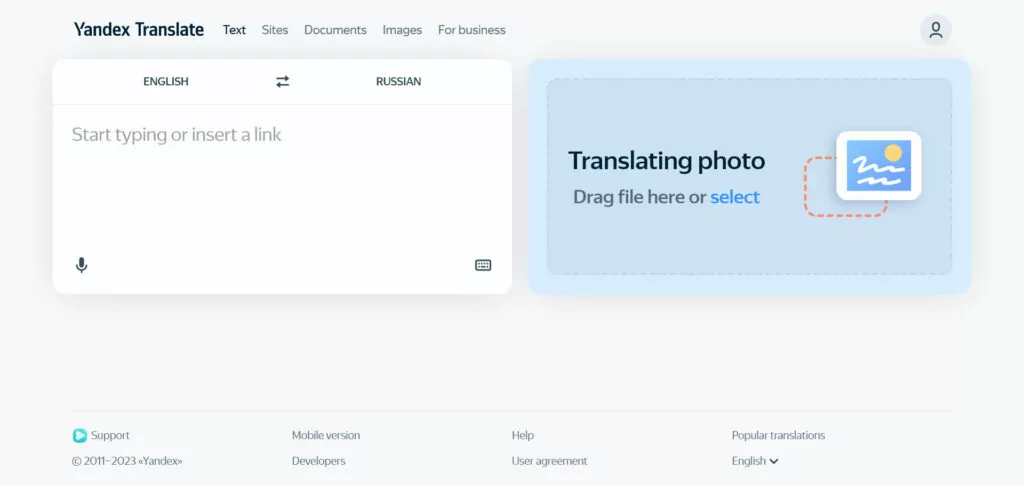Click the select file link
1024x485 pixels.
point(735,197)
